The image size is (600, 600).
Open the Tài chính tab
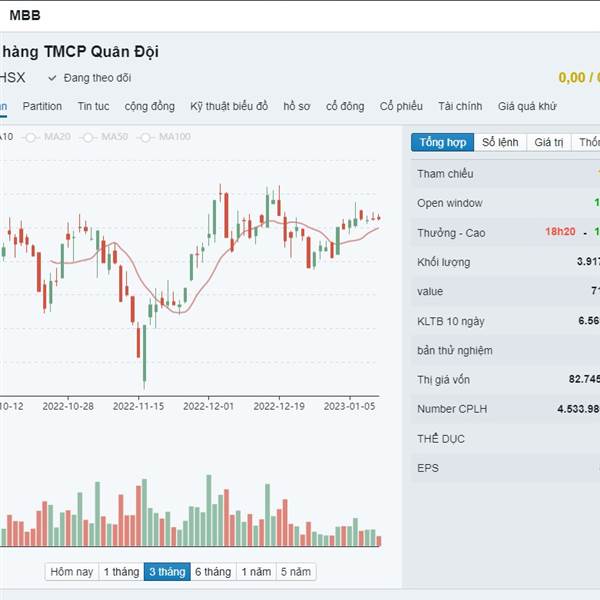pyautogui.click(x=460, y=106)
